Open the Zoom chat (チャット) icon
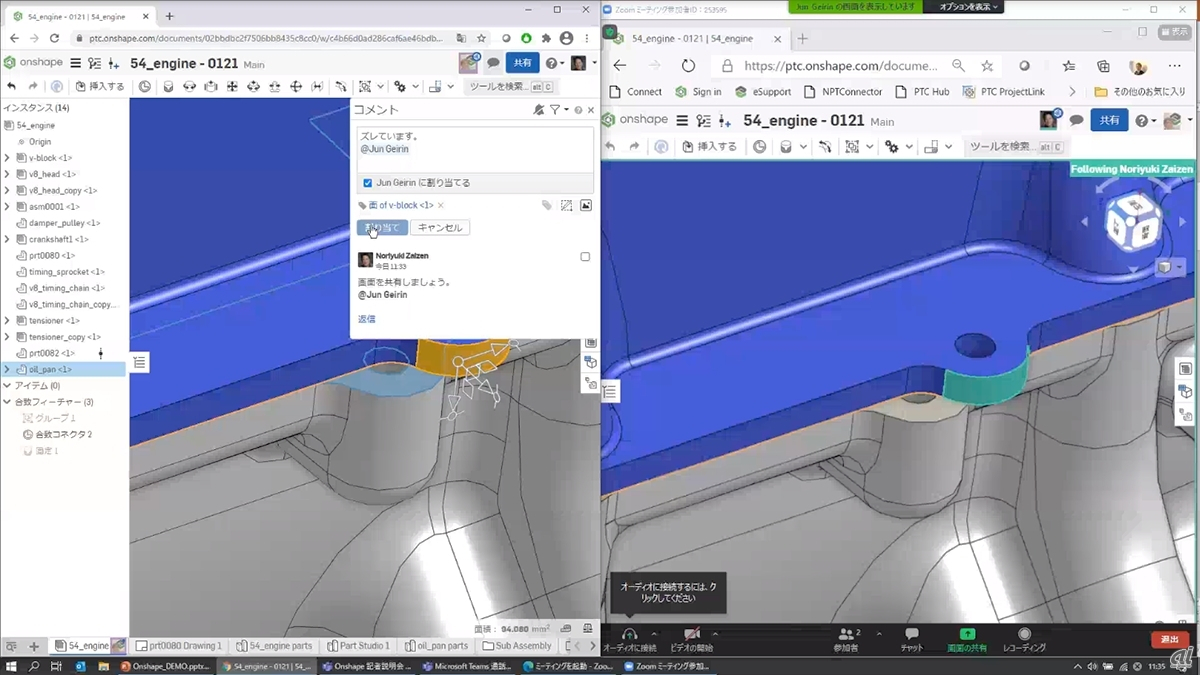The image size is (1200, 675). pyautogui.click(x=911, y=640)
